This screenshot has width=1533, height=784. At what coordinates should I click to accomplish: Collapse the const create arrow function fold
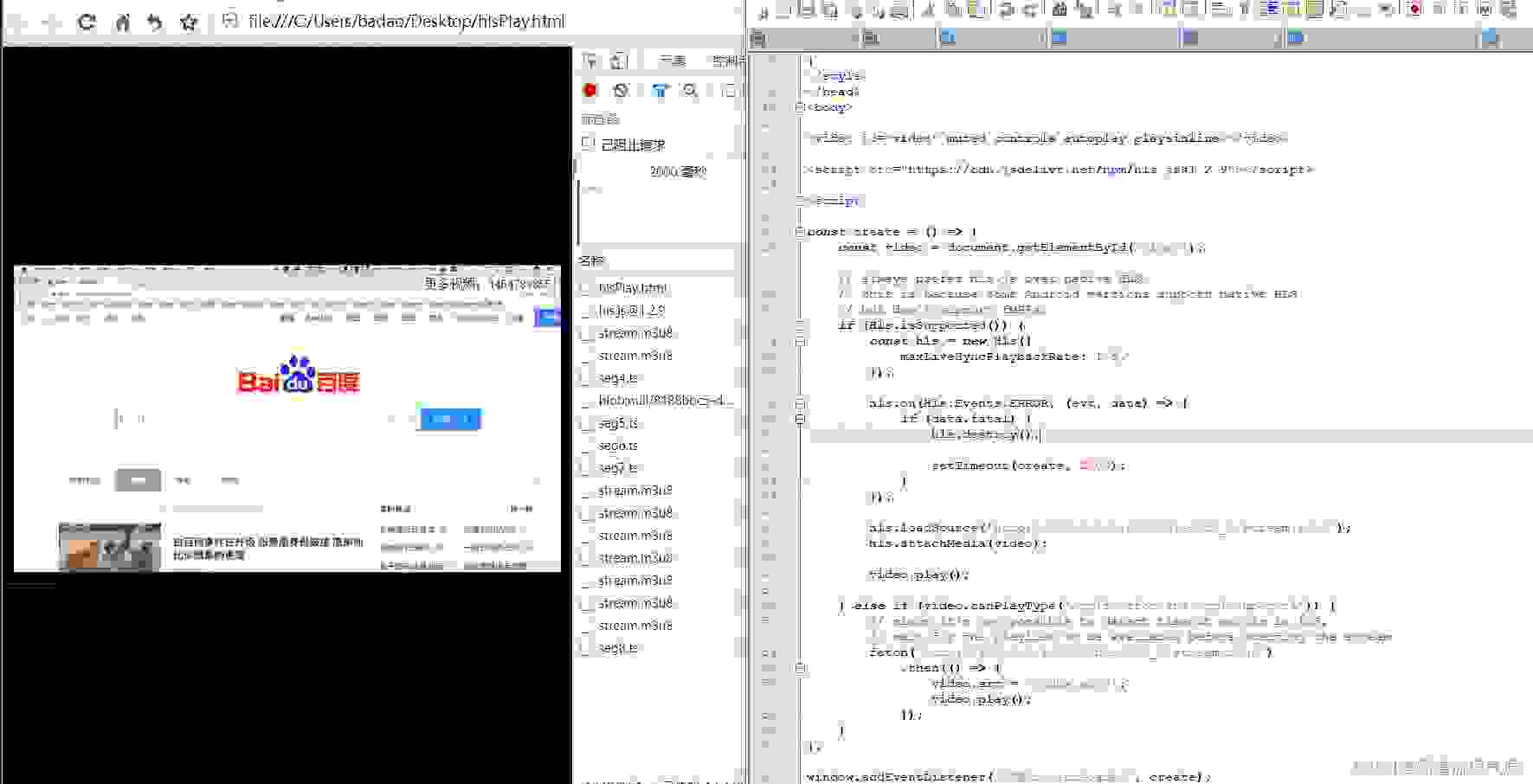pos(800,232)
